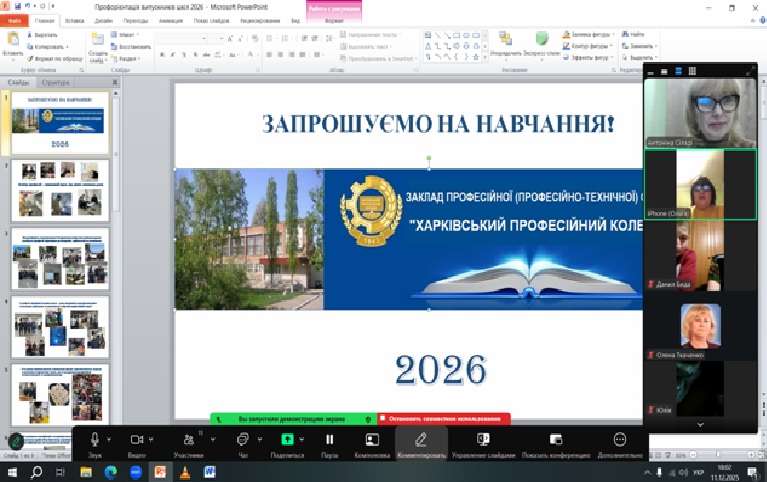Click the Комментировать annotate pencil icon

[421, 440]
